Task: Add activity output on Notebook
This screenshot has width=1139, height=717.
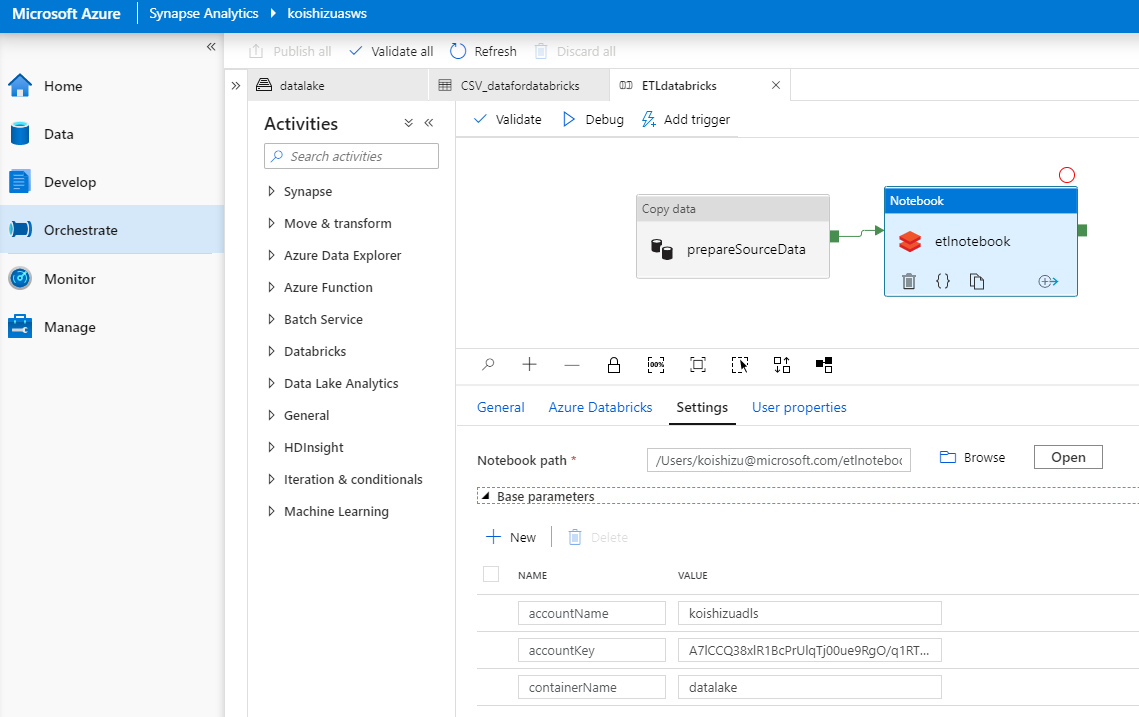Action: tap(1048, 281)
